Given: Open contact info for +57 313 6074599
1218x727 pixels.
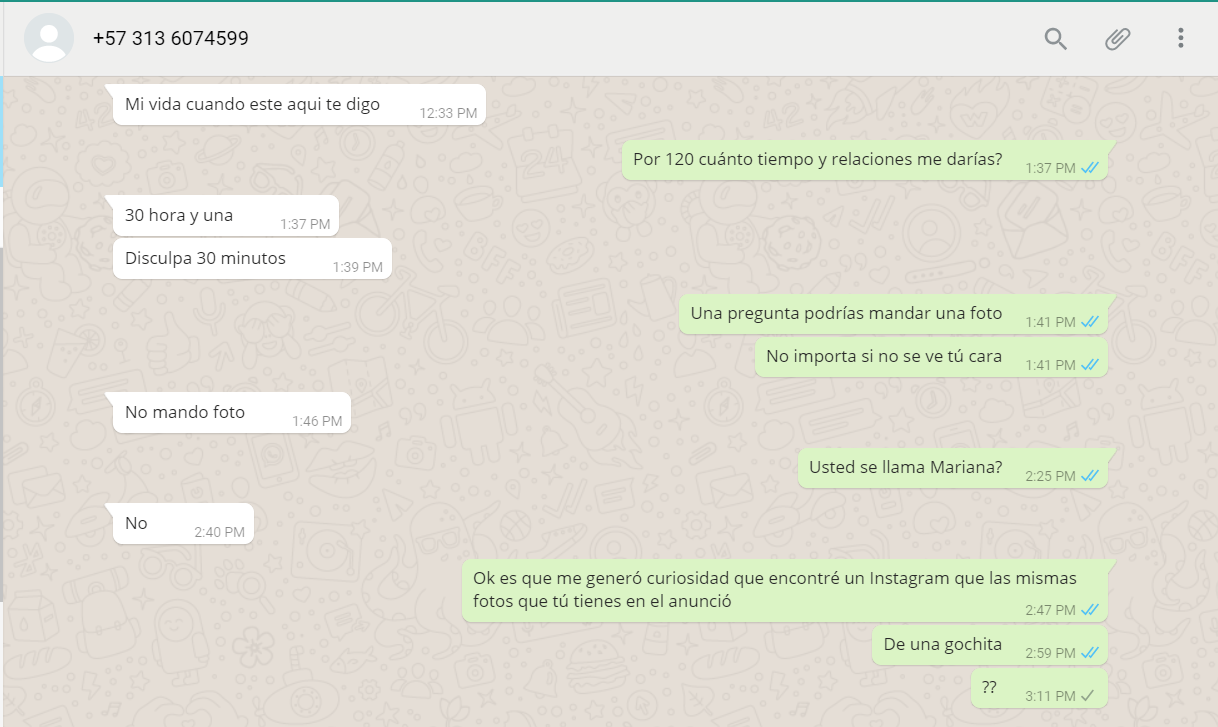Looking at the screenshot, I should pos(171,39).
